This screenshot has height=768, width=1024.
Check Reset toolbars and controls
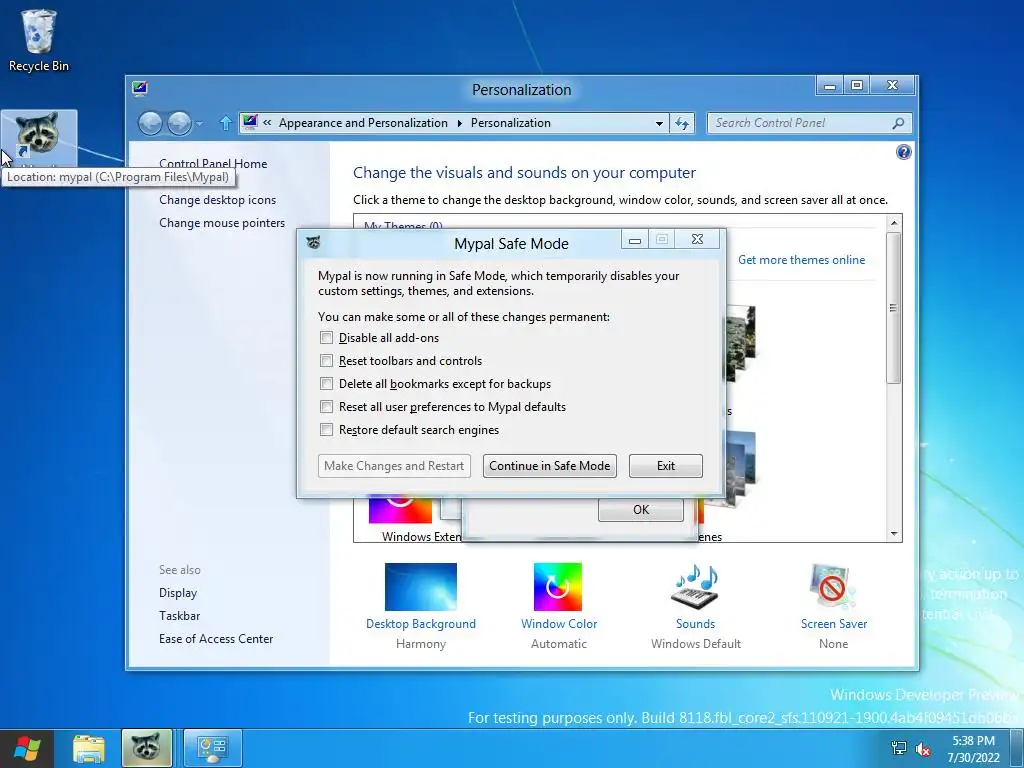pyautogui.click(x=326, y=360)
